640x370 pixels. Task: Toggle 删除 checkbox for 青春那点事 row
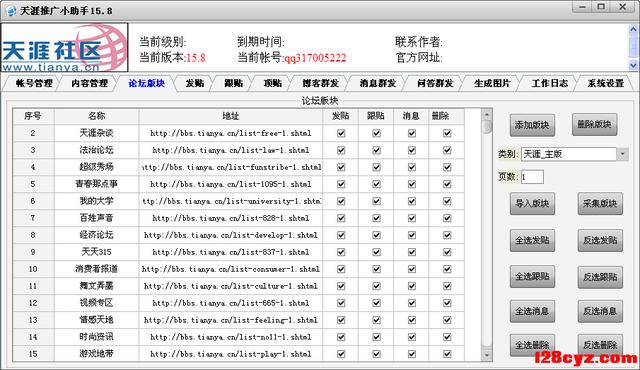tap(447, 184)
